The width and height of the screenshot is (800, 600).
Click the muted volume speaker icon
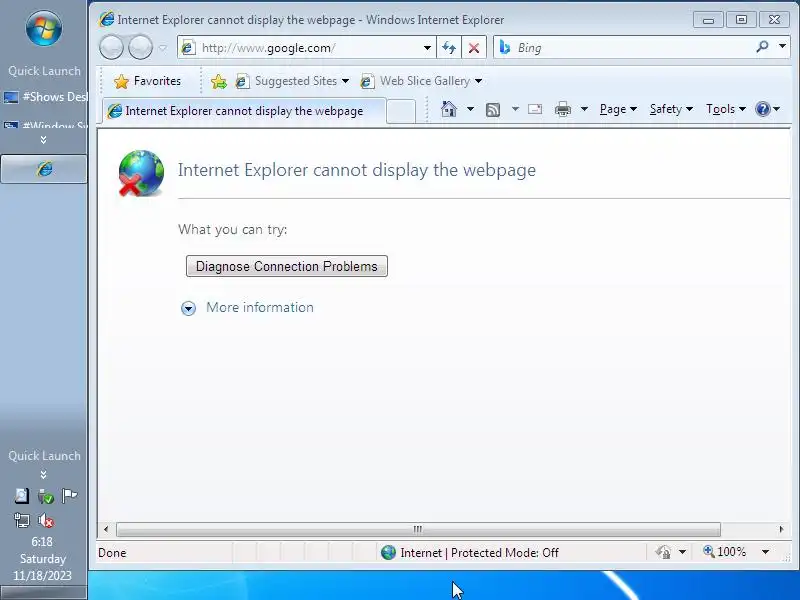(x=46, y=520)
